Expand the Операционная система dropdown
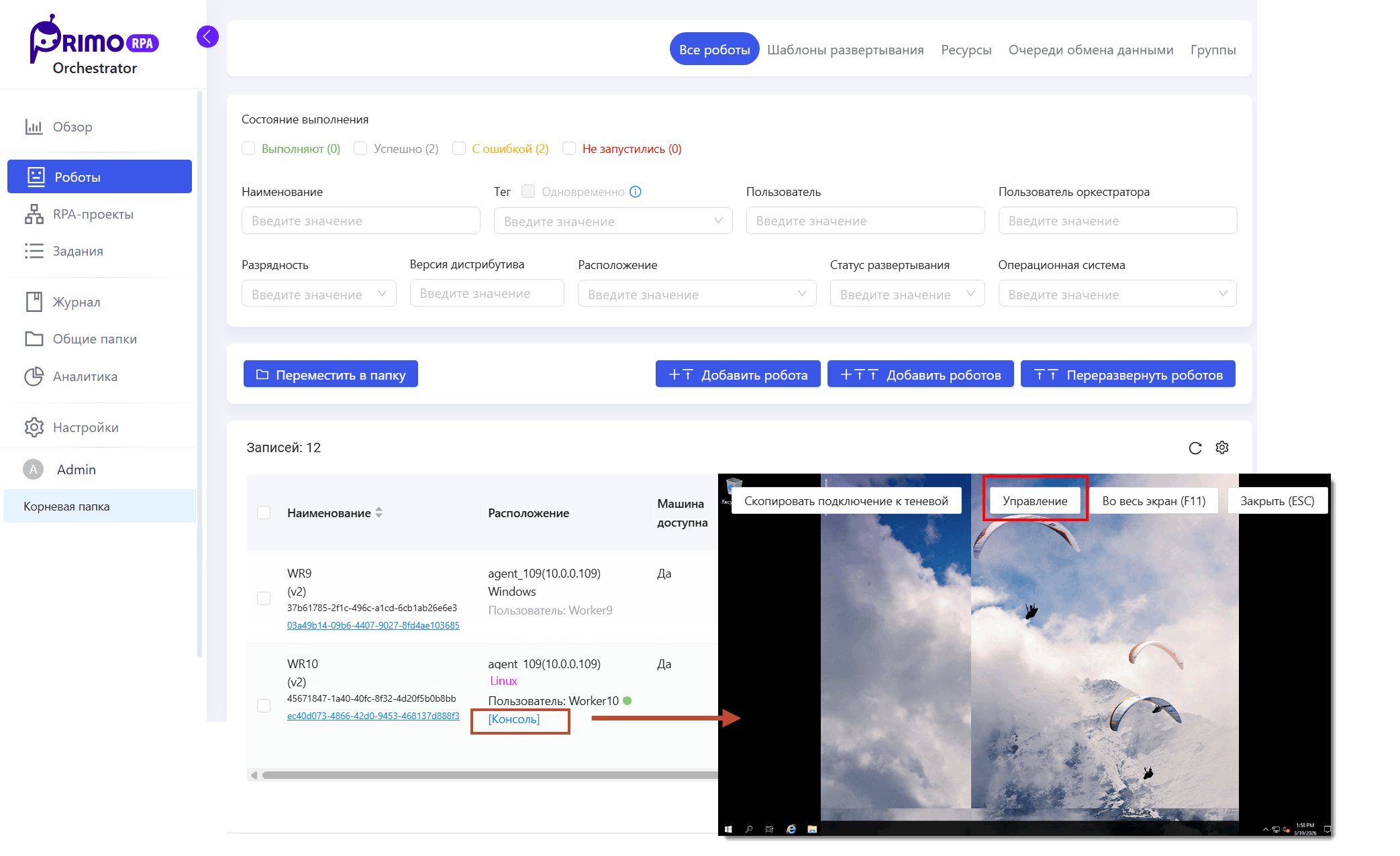The height and width of the screenshot is (856, 1400). [x=1117, y=294]
